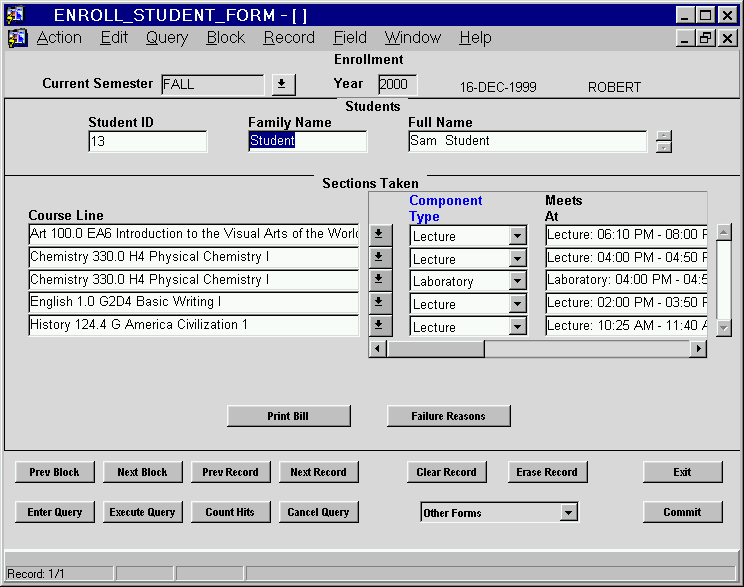Viewport: 744px width, 587px height.
Task: Expand Component Type dropdown for English row
Action: (517, 303)
